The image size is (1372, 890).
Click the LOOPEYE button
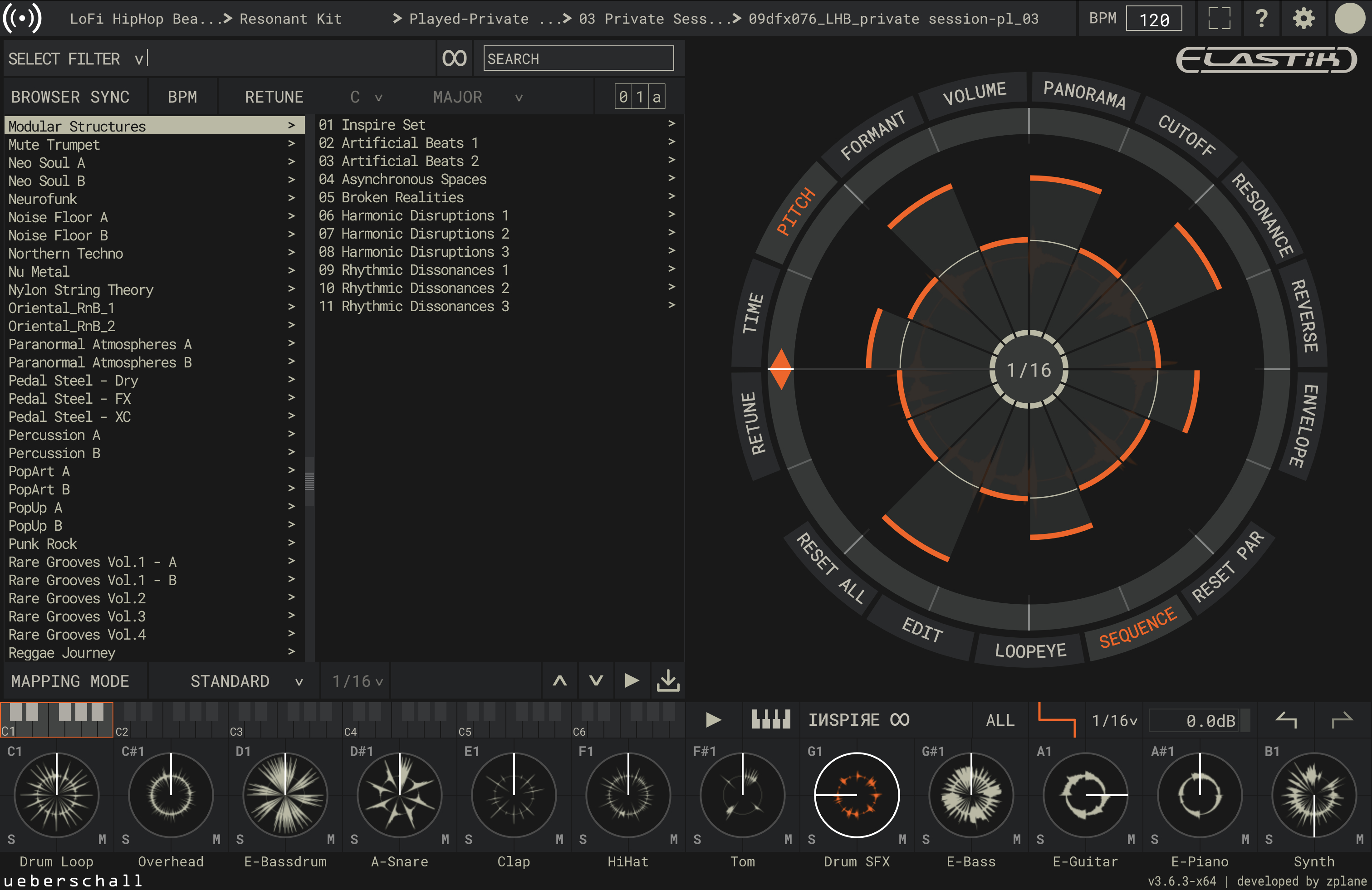1030,651
